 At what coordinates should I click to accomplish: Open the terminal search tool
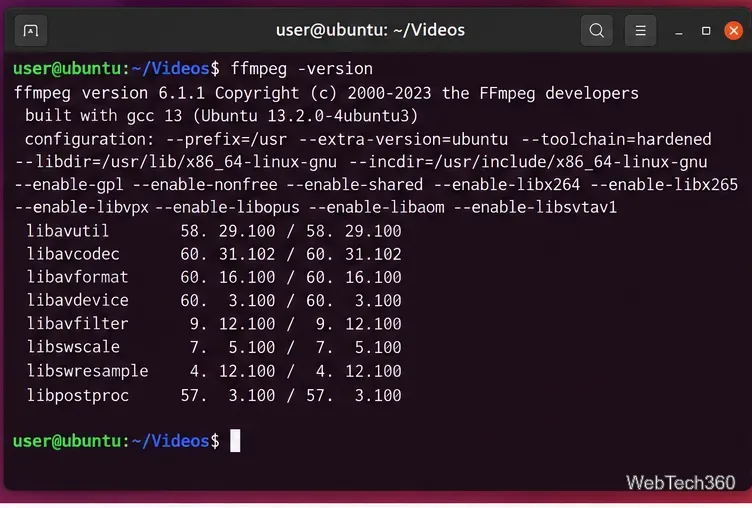[597, 31]
